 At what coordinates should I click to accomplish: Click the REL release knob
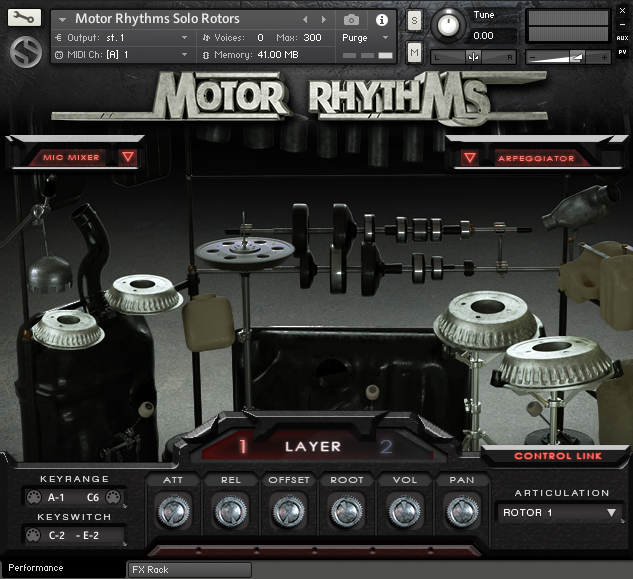231,512
